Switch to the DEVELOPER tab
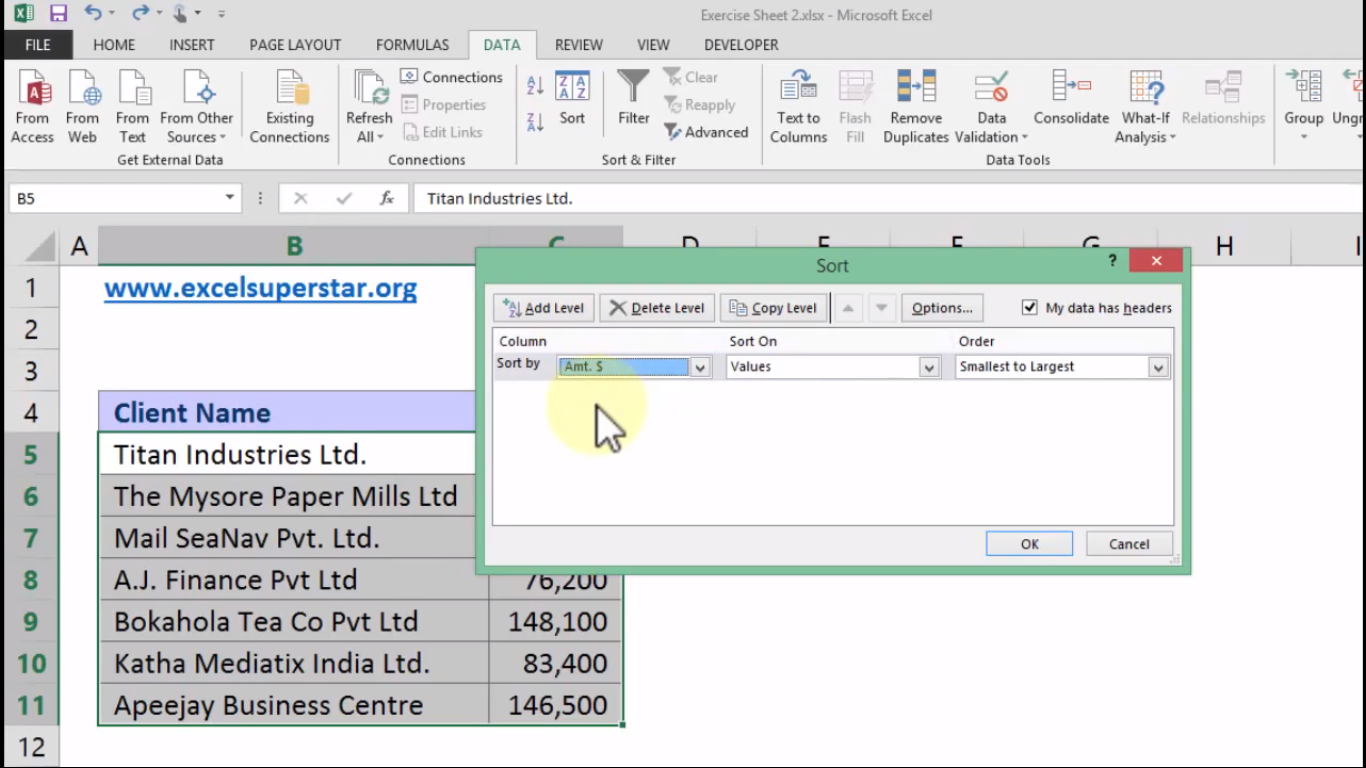Screen dimensions: 1366x768 pos(741,45)
